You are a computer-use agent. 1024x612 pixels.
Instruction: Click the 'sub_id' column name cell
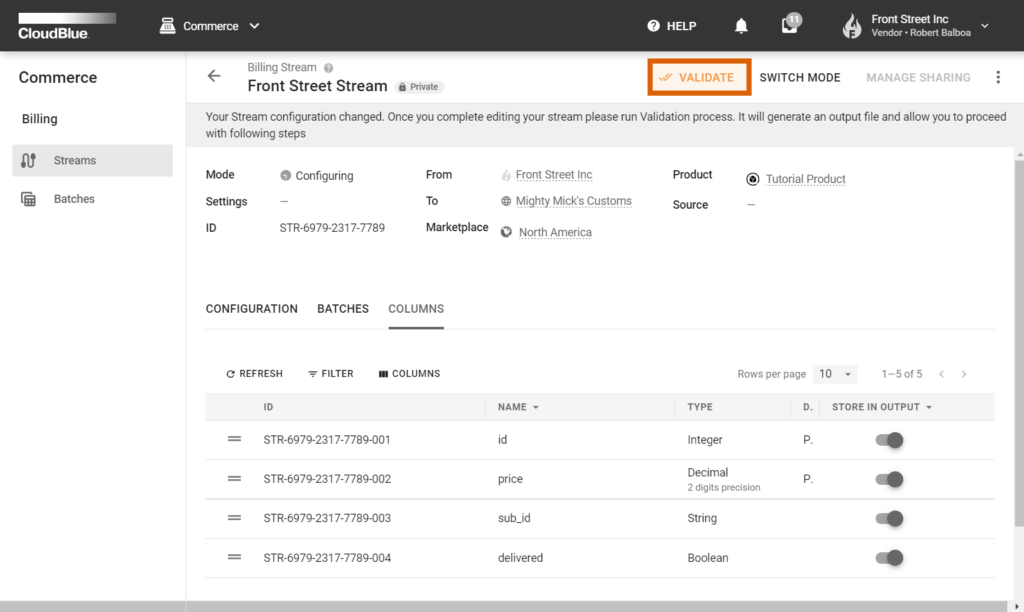514,519
